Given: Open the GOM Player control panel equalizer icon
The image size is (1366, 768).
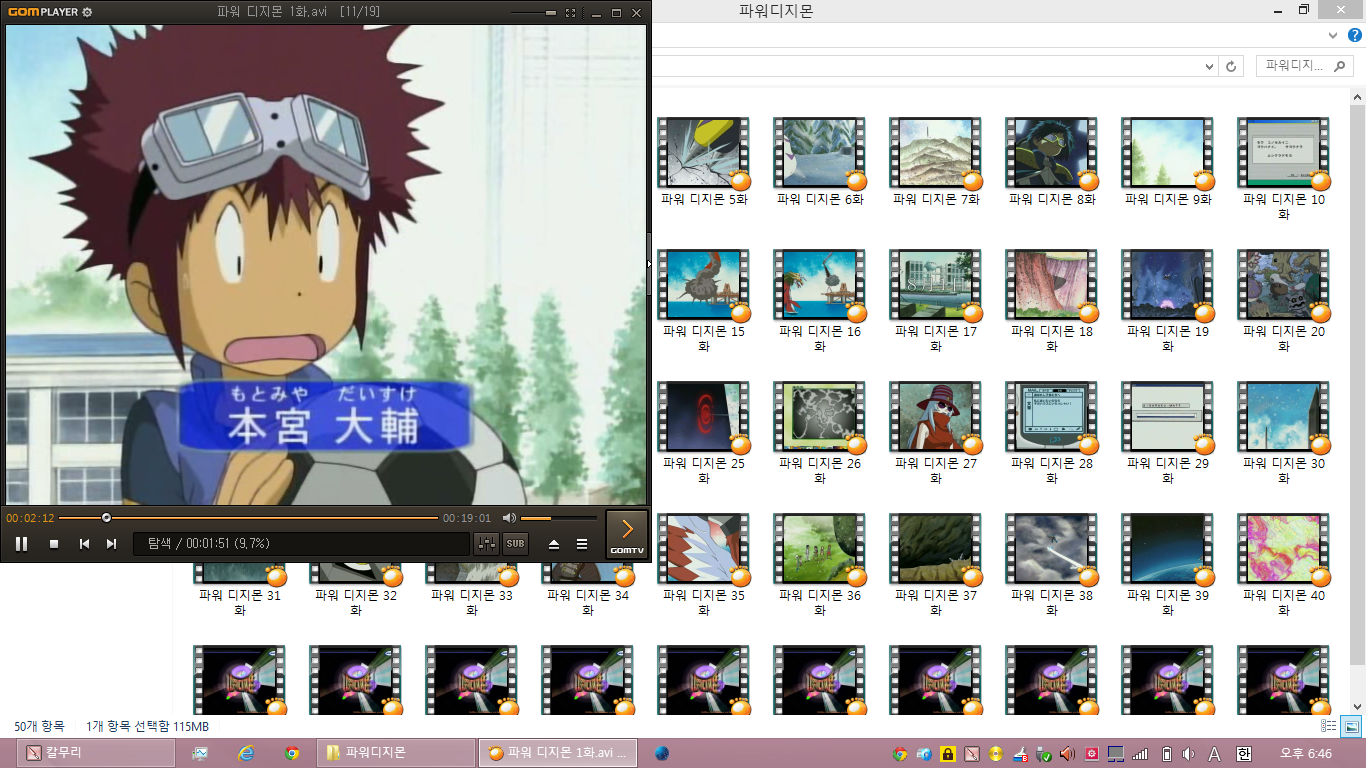Looking at the screenshot, I should click(x=487, y=544).
